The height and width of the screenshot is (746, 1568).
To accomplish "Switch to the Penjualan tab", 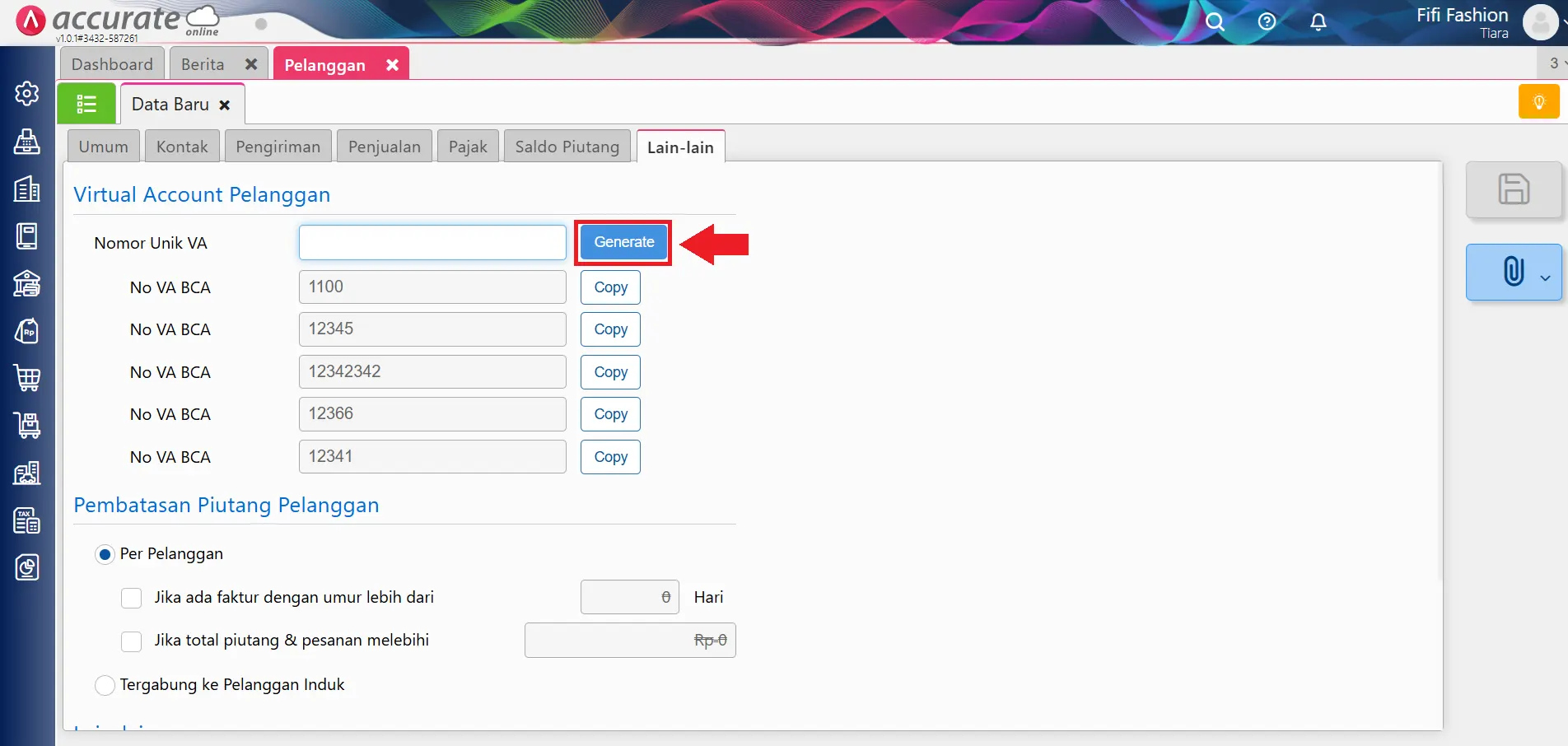I will coord(384,147).
